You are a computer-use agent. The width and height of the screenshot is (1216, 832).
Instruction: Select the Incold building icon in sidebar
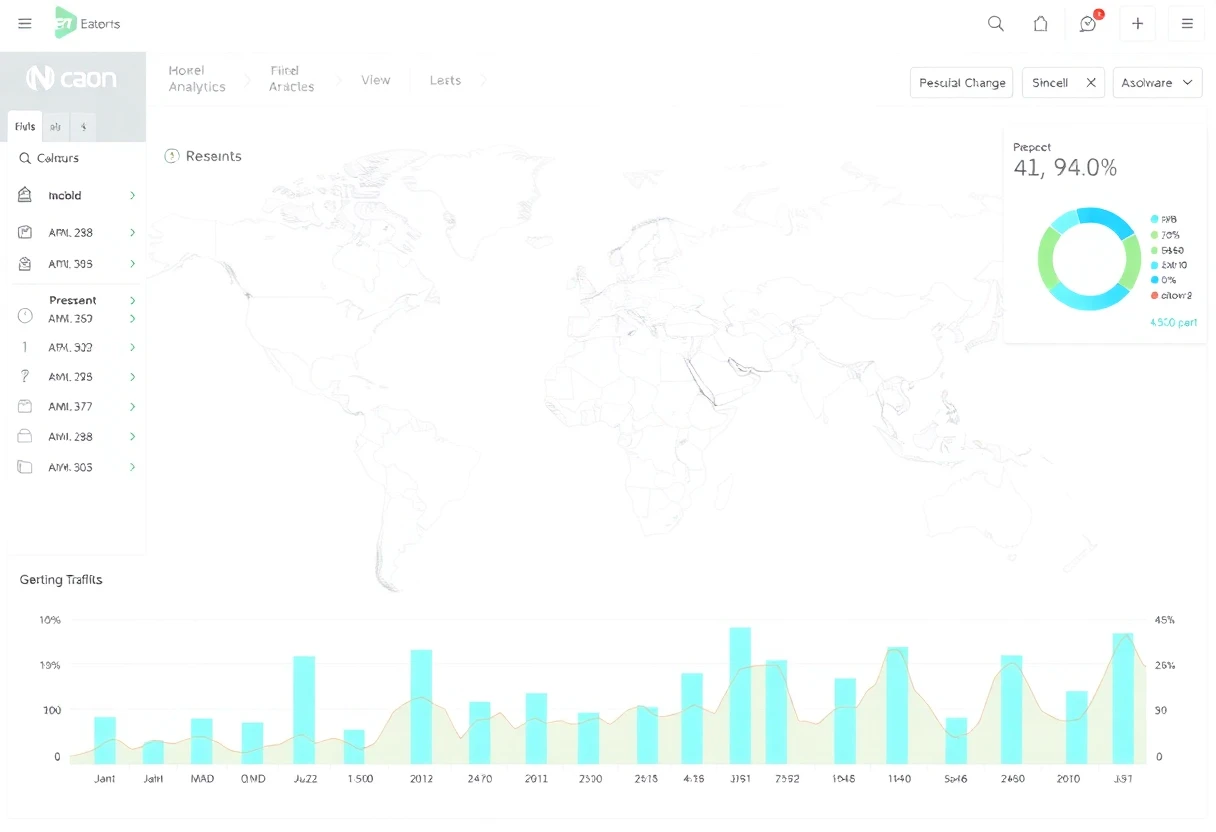(25, 195)
